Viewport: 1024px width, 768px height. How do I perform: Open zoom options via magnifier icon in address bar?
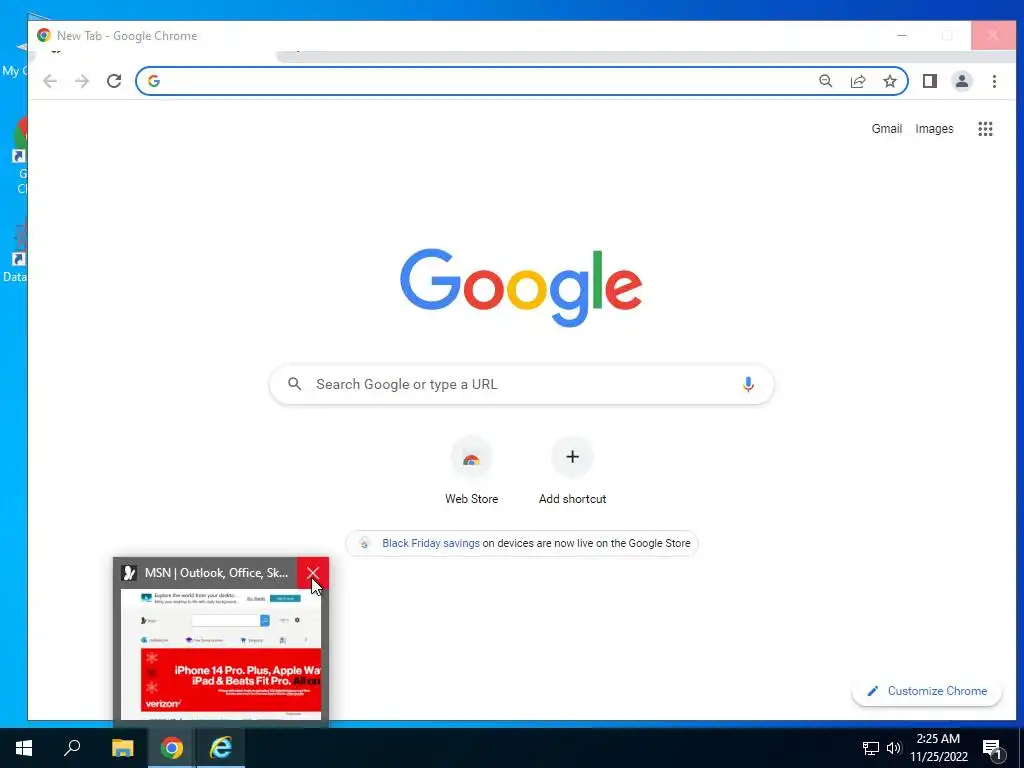pos(825,81)
